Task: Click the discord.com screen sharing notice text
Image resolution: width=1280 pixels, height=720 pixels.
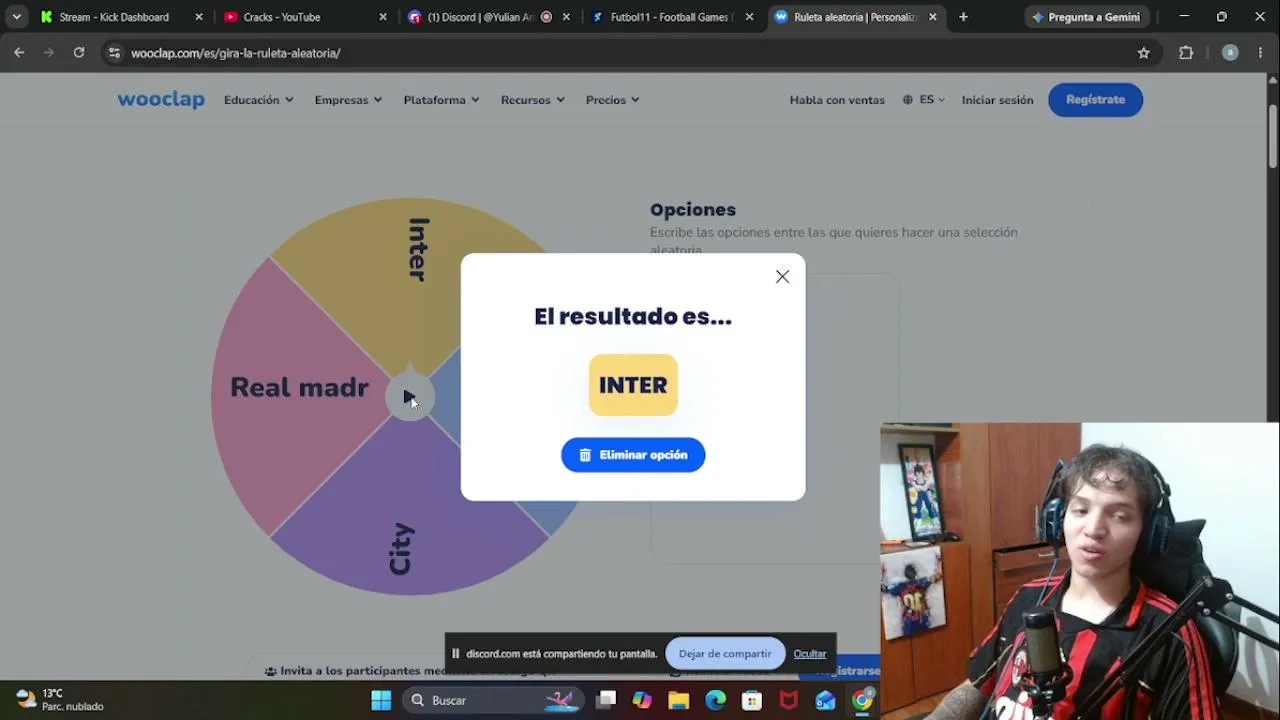Action: pyautogui.click(x=561, y=654)
